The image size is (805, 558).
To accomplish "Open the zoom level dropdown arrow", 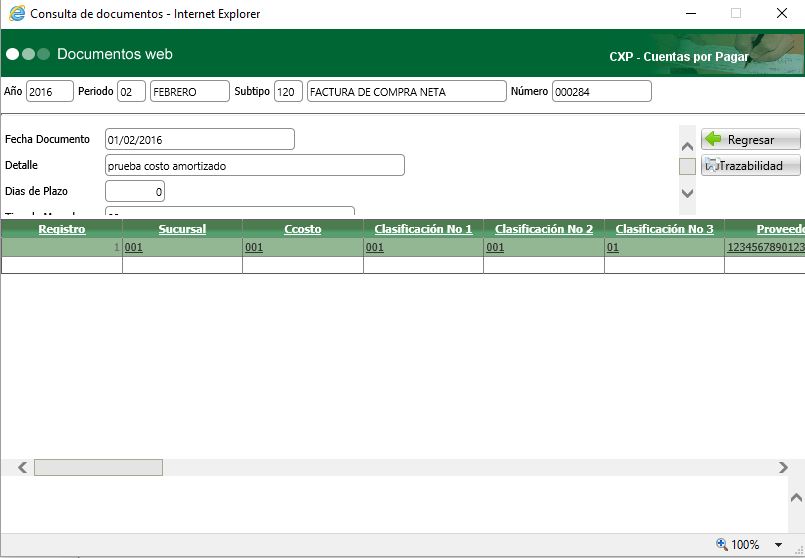I will [x=778, y=545].
